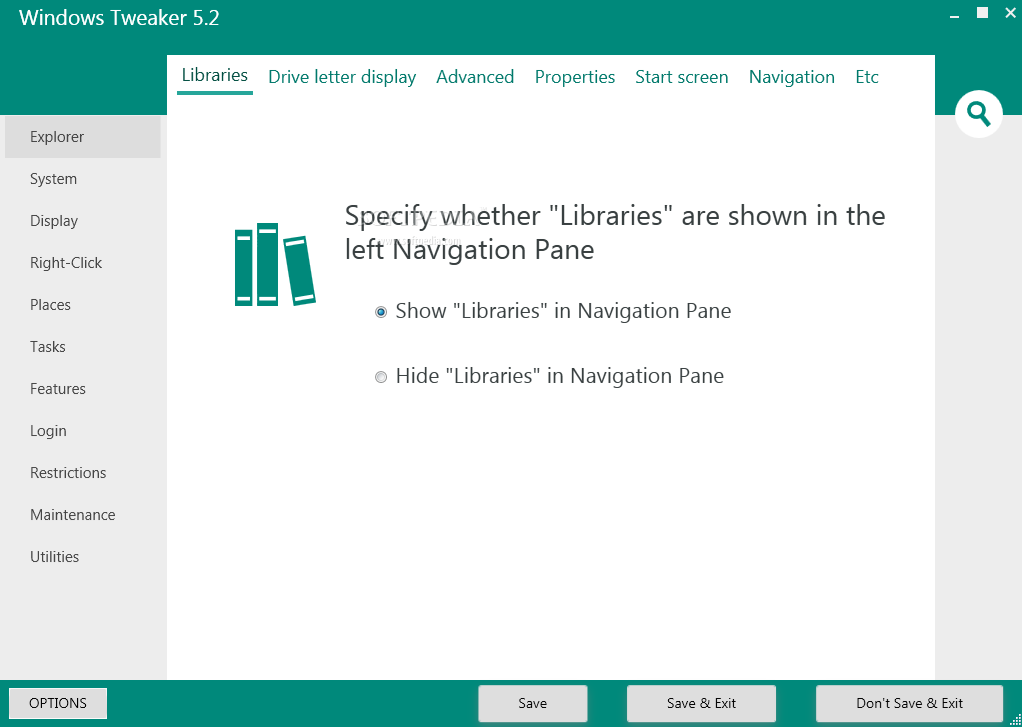
Task: Maximize the Windows Tweaker window
Action: pos(982,12)
